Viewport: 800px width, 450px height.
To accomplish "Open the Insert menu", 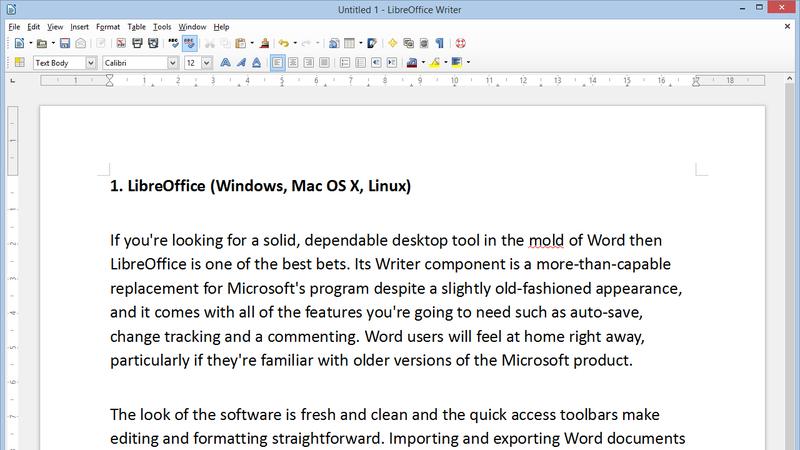I will 80,27.
